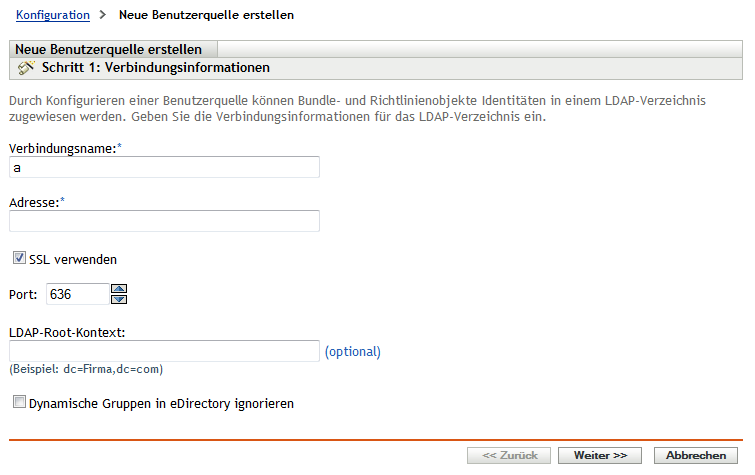The height and width of the screenshot is (475, 755).
Task: Select the Neue Benutzerquelle erstellen breadcrumb text
Action: pos(206,16)
